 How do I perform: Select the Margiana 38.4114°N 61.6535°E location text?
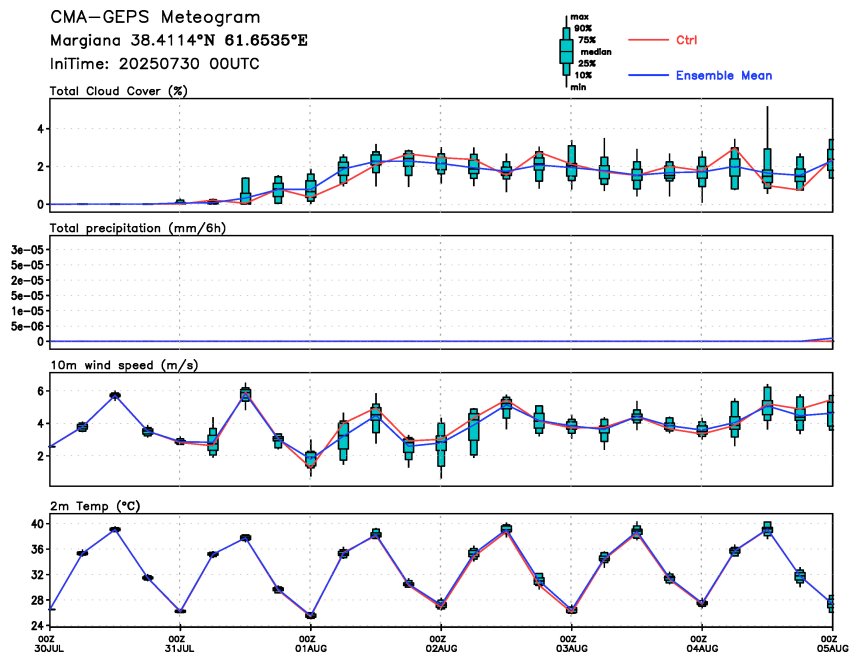click(x=179, y=41)
